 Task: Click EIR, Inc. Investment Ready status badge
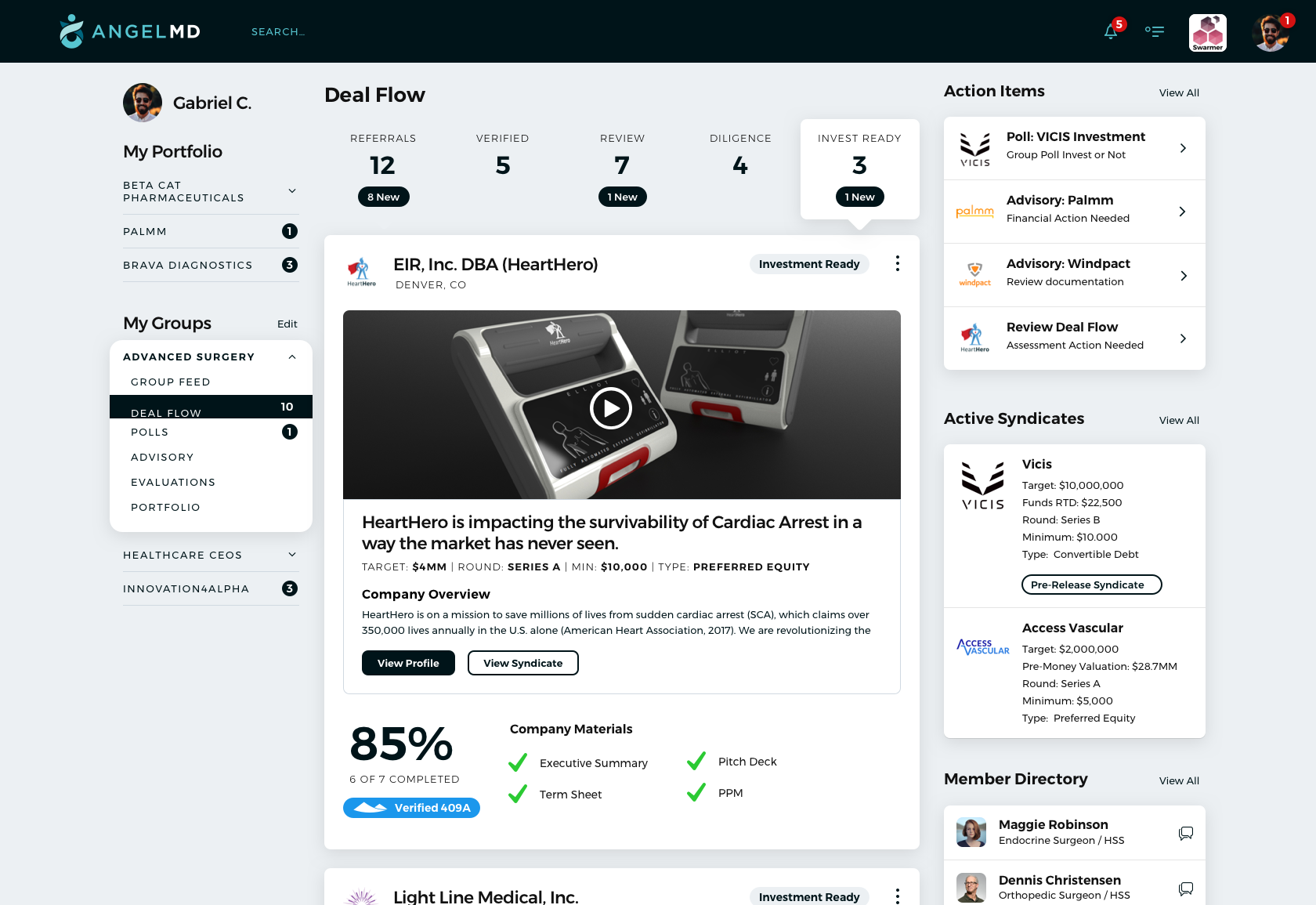[x=809, y=264]
